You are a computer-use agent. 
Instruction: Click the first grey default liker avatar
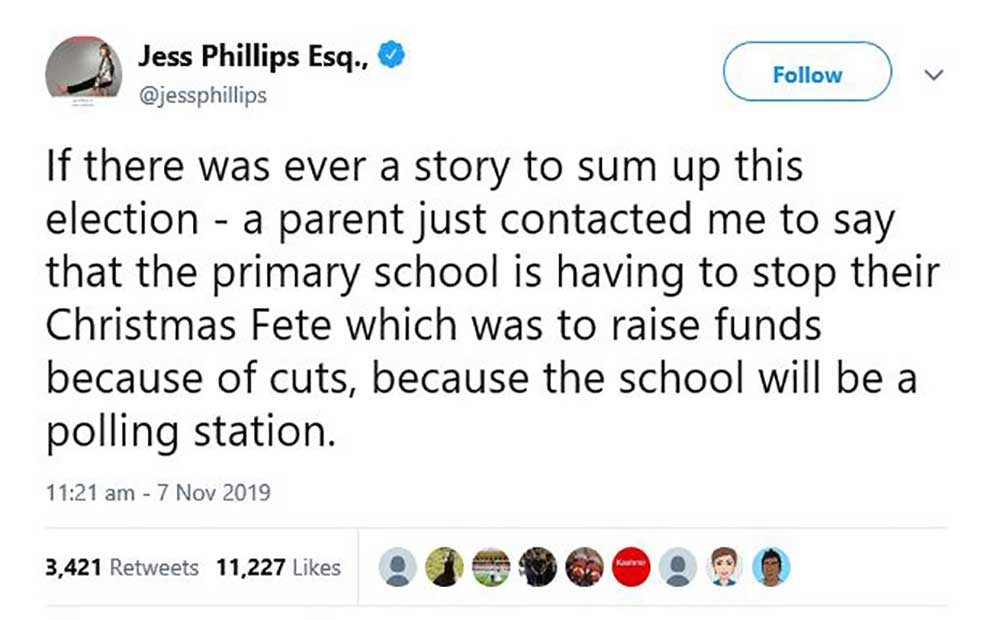(x=401, y=567)
